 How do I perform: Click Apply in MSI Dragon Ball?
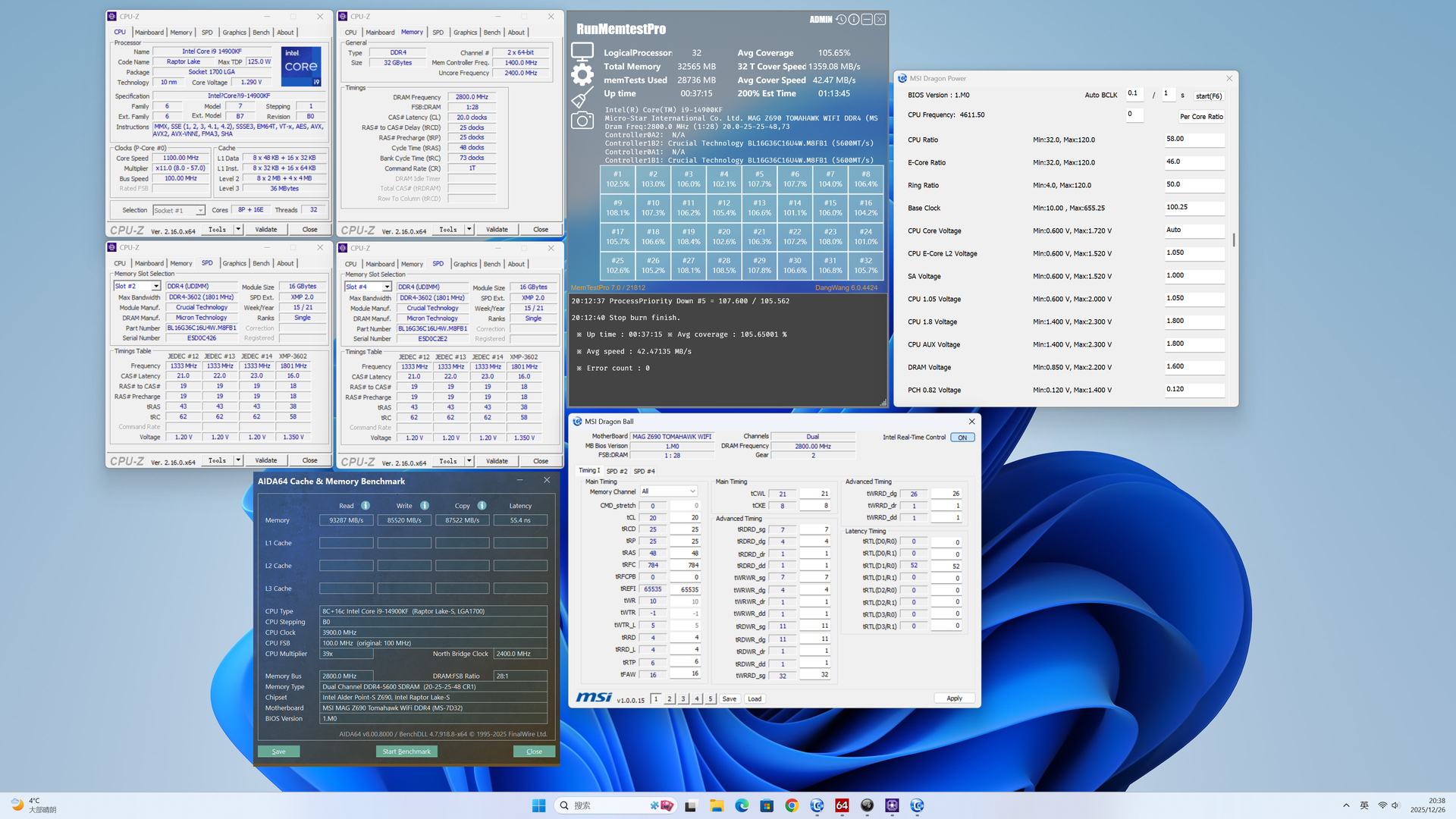click(954, 698)
